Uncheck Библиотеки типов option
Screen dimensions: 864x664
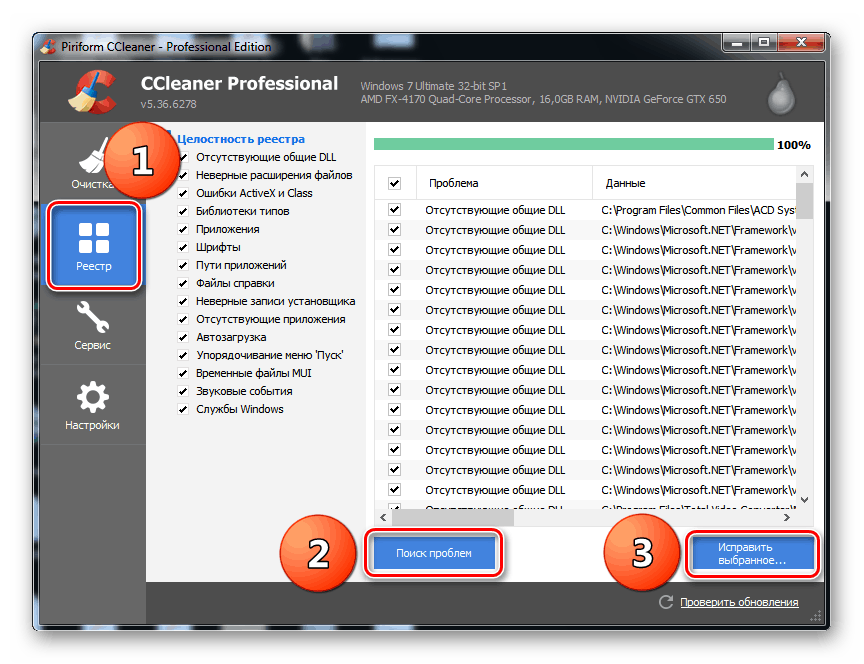[183, 212]
